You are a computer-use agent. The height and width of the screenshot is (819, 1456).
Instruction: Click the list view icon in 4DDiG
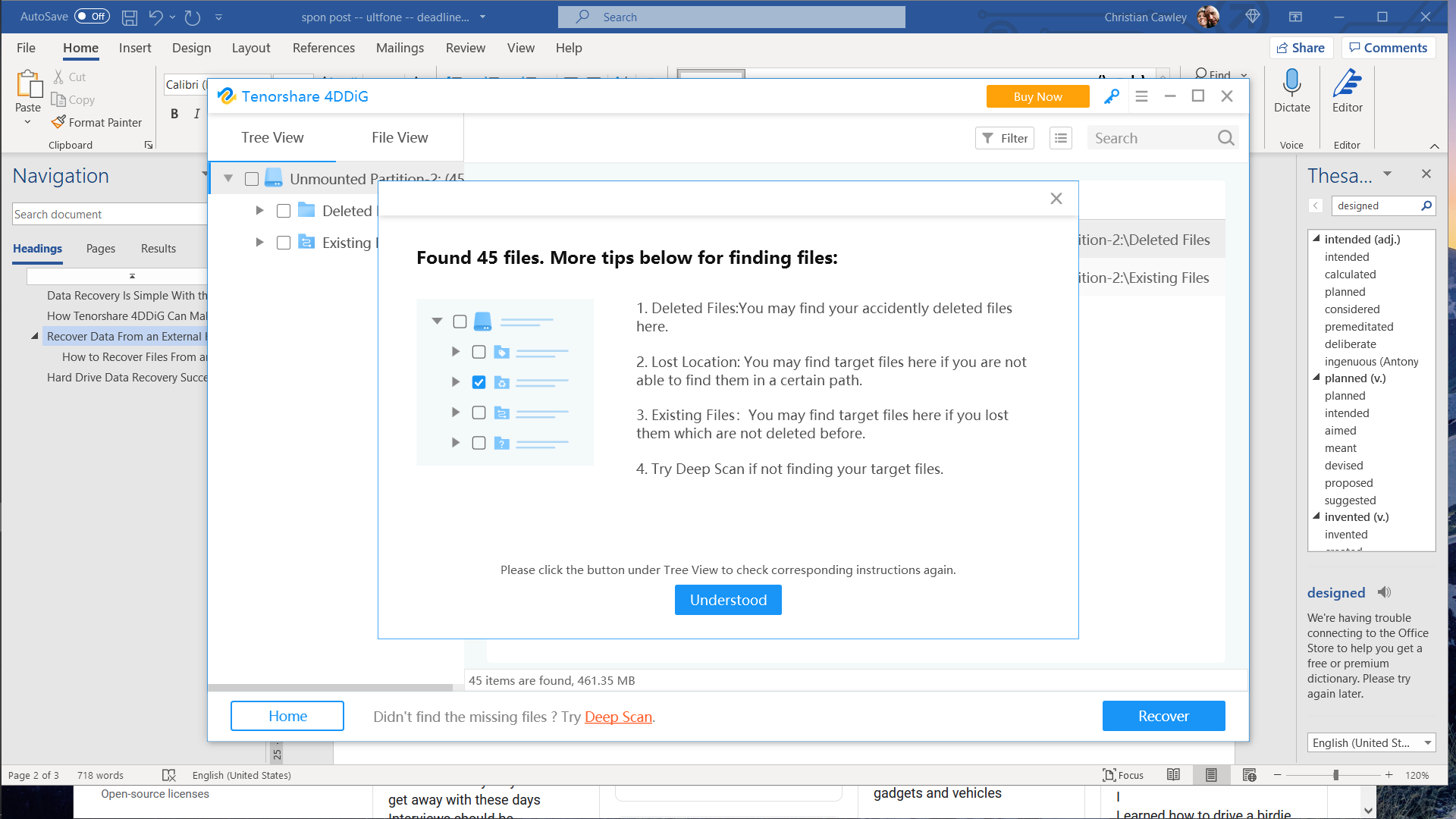click(1059, 137)
